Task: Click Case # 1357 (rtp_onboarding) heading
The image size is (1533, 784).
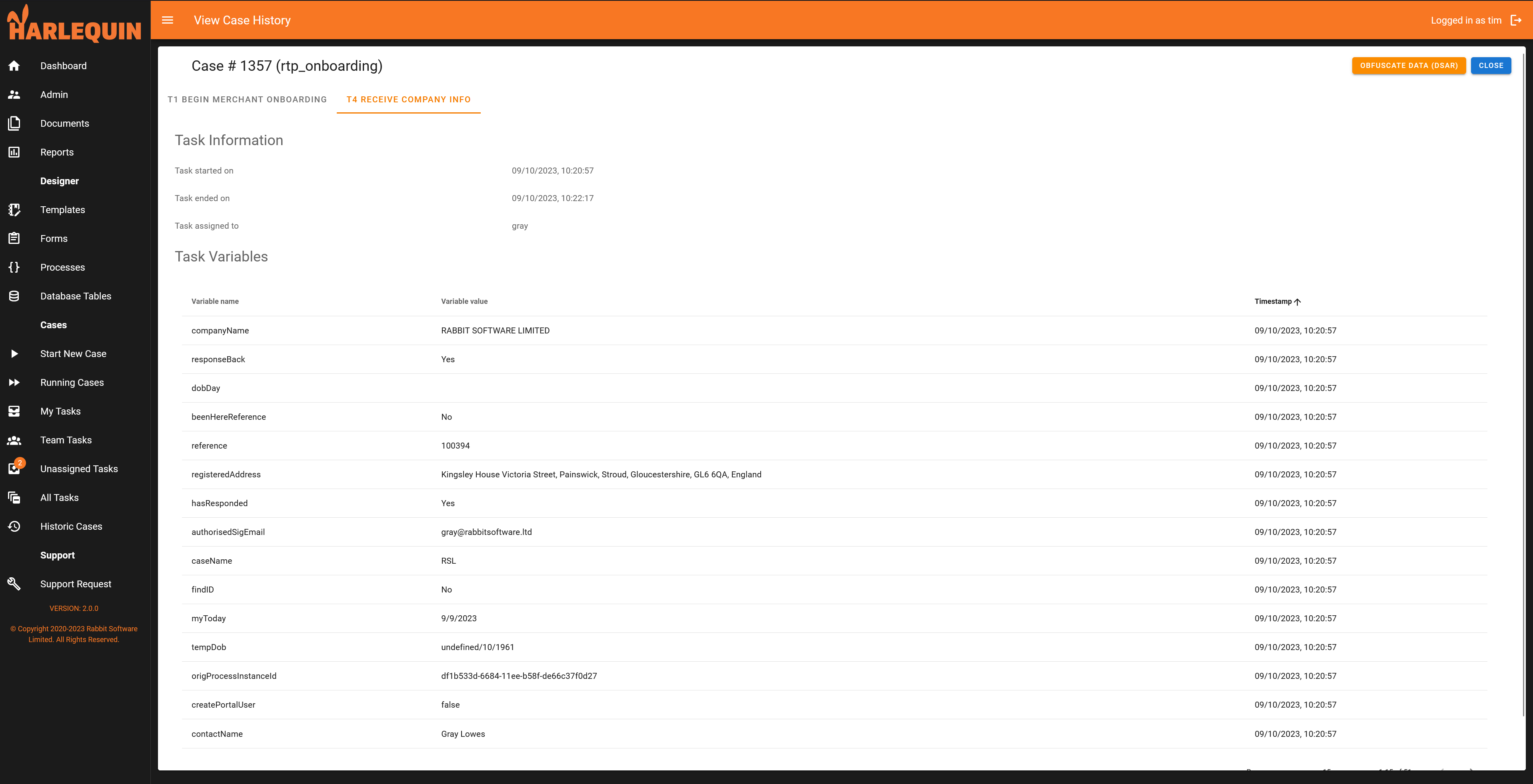Action: click(x=287, y=66)
